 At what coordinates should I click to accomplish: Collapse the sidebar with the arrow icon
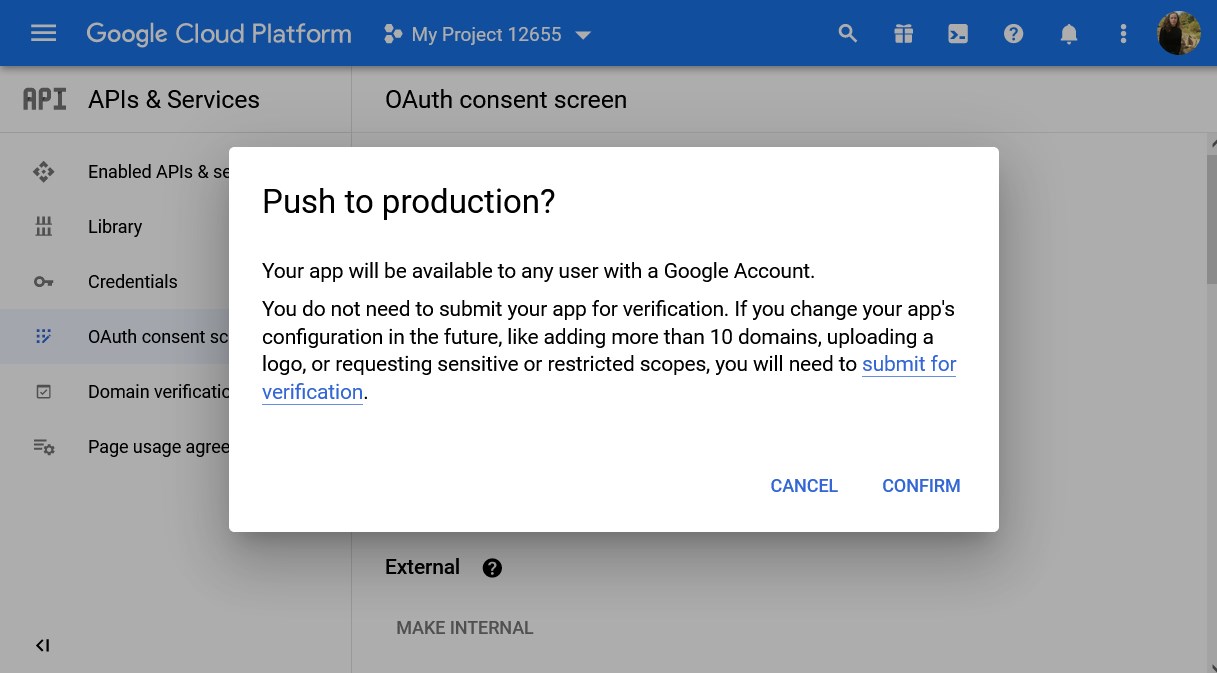pyautogui.click(x=43, y=646)
